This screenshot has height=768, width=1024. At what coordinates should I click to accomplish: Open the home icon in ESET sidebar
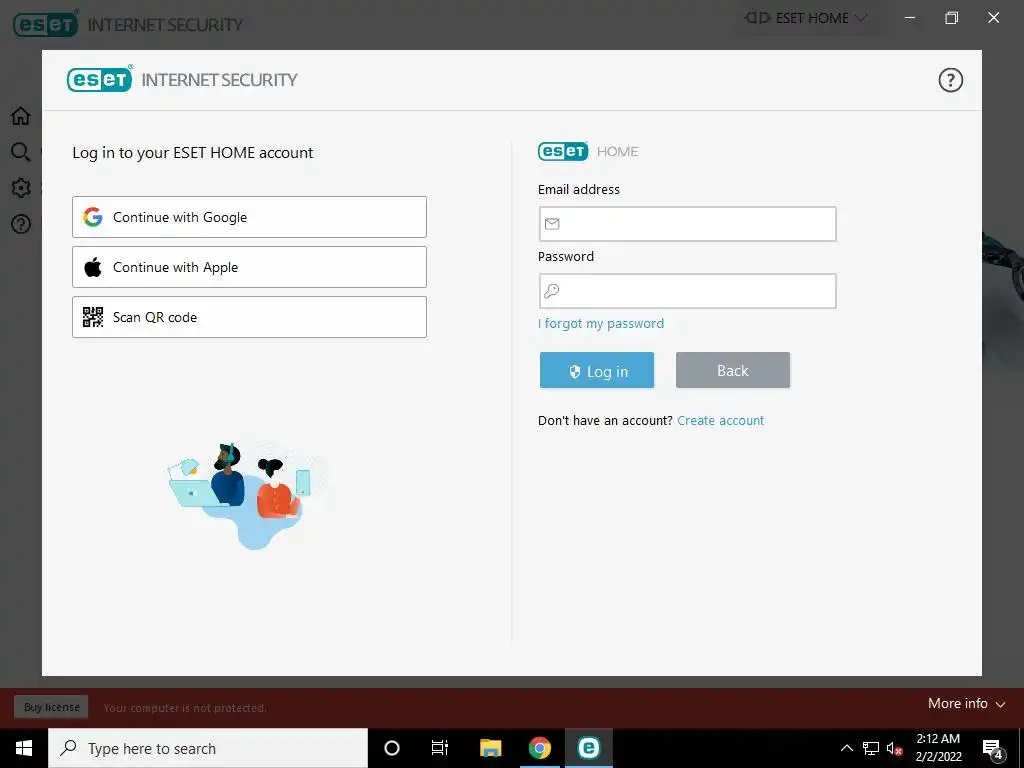click(21, 116)
